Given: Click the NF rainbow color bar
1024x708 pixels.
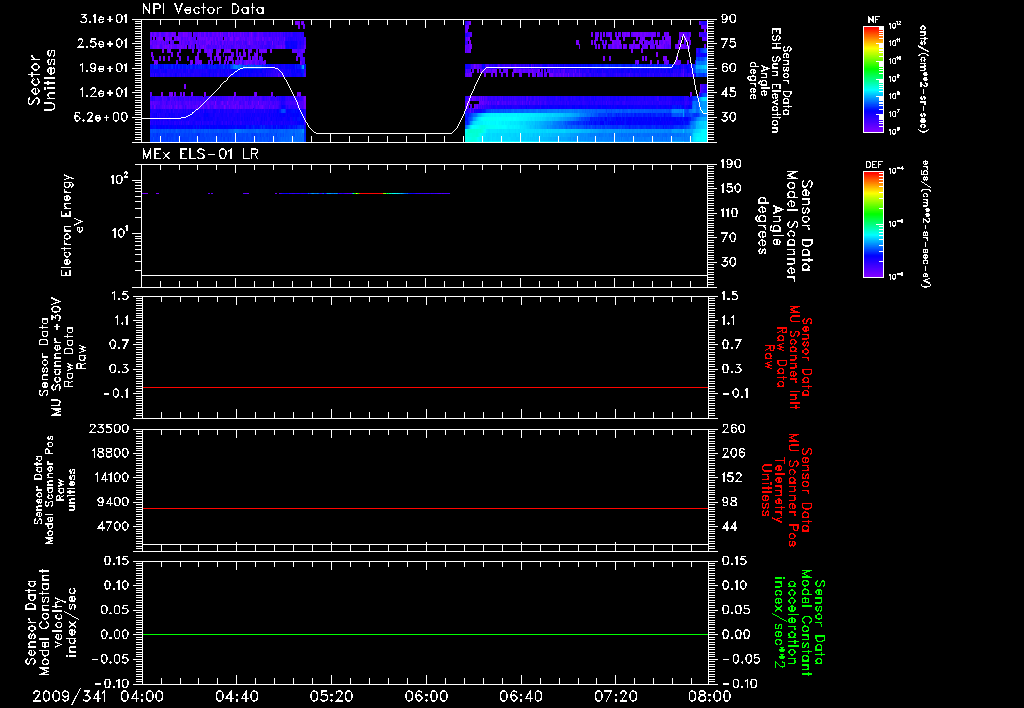Looking at the screenshot, I should click(874, 79).
